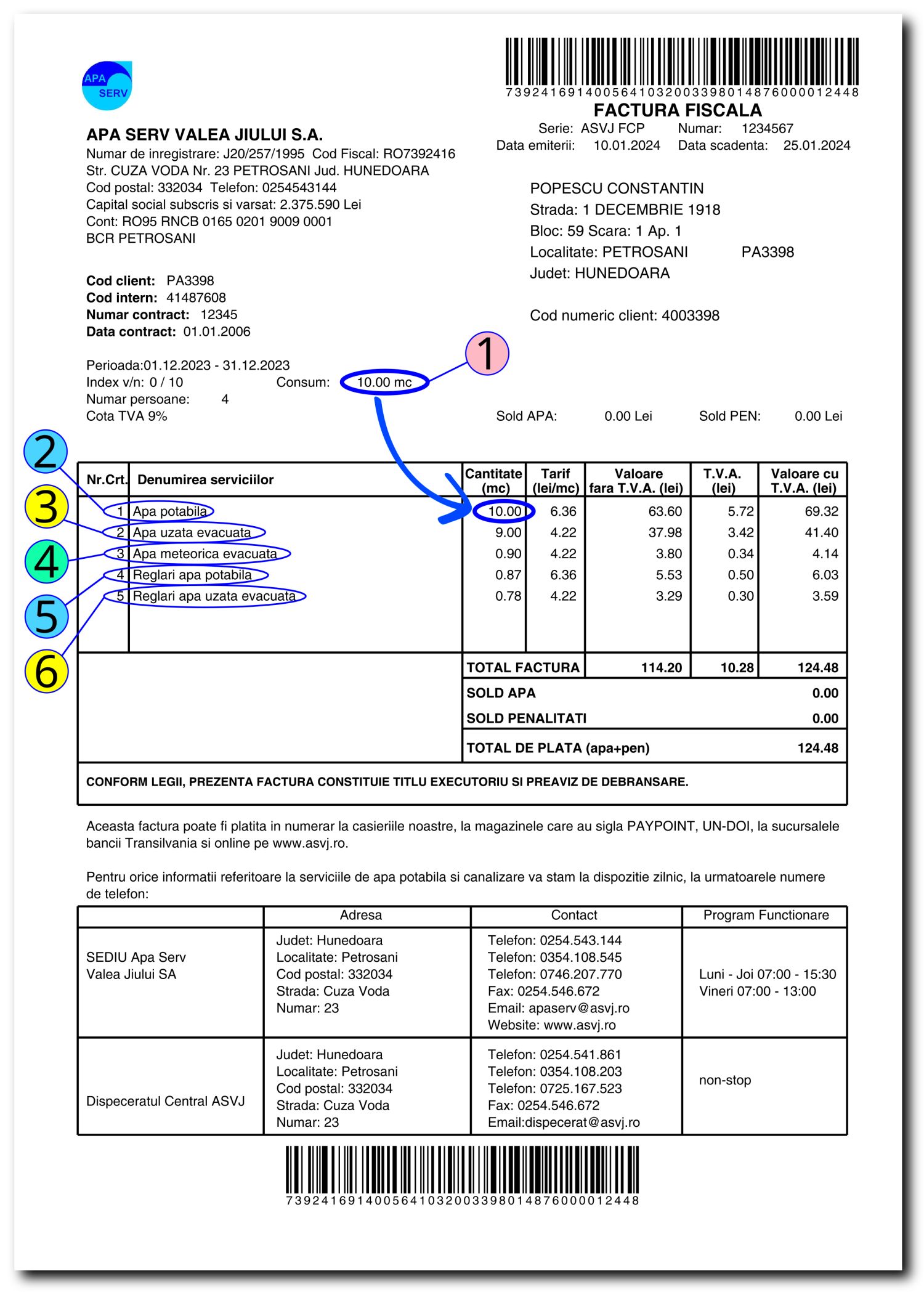Image resolution: width=924 pixels, height=1292 pixels.
Task: Select the invoice number 1234567
Action: tap(767, 128)
